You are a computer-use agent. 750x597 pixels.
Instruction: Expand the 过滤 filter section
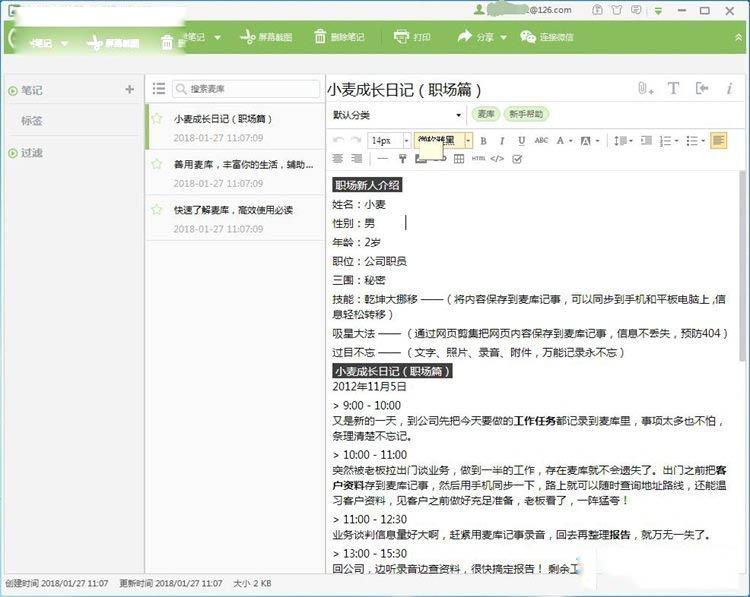13,153
